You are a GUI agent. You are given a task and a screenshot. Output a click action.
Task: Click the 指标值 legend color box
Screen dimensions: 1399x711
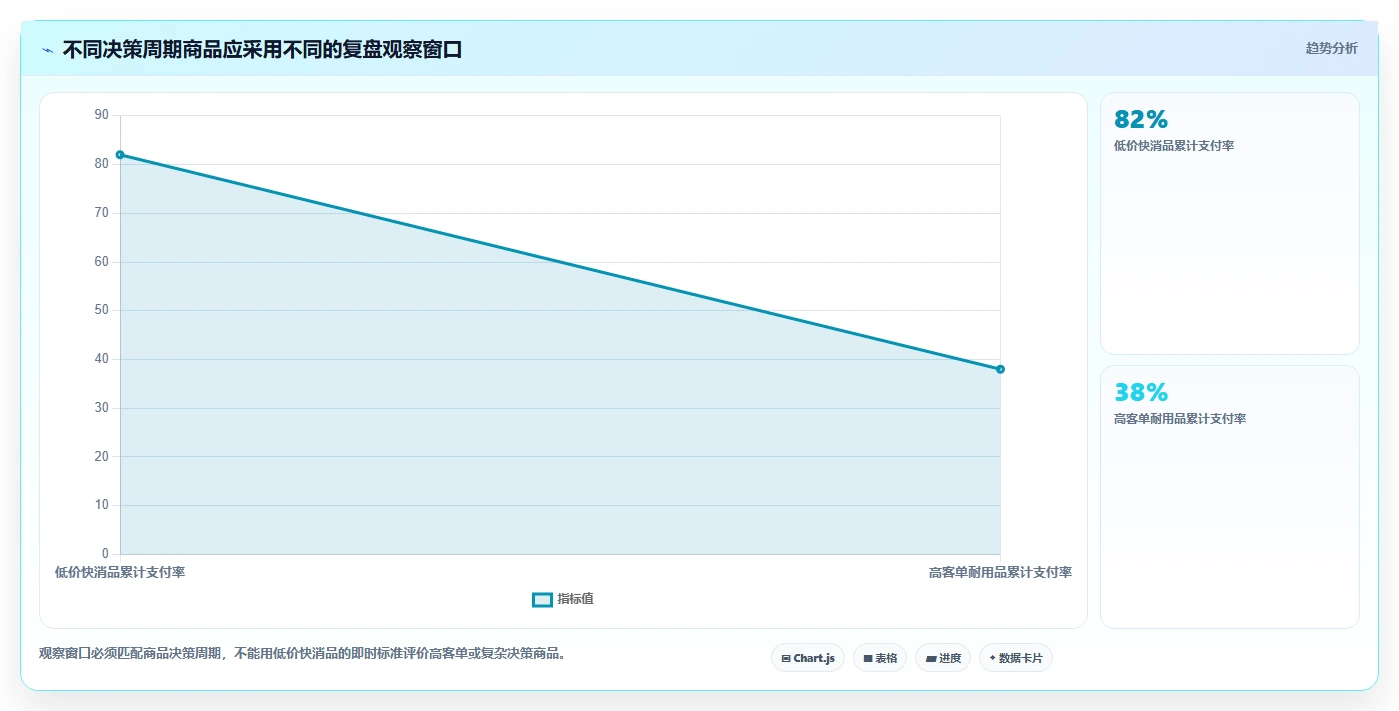[x=542, y=599]
